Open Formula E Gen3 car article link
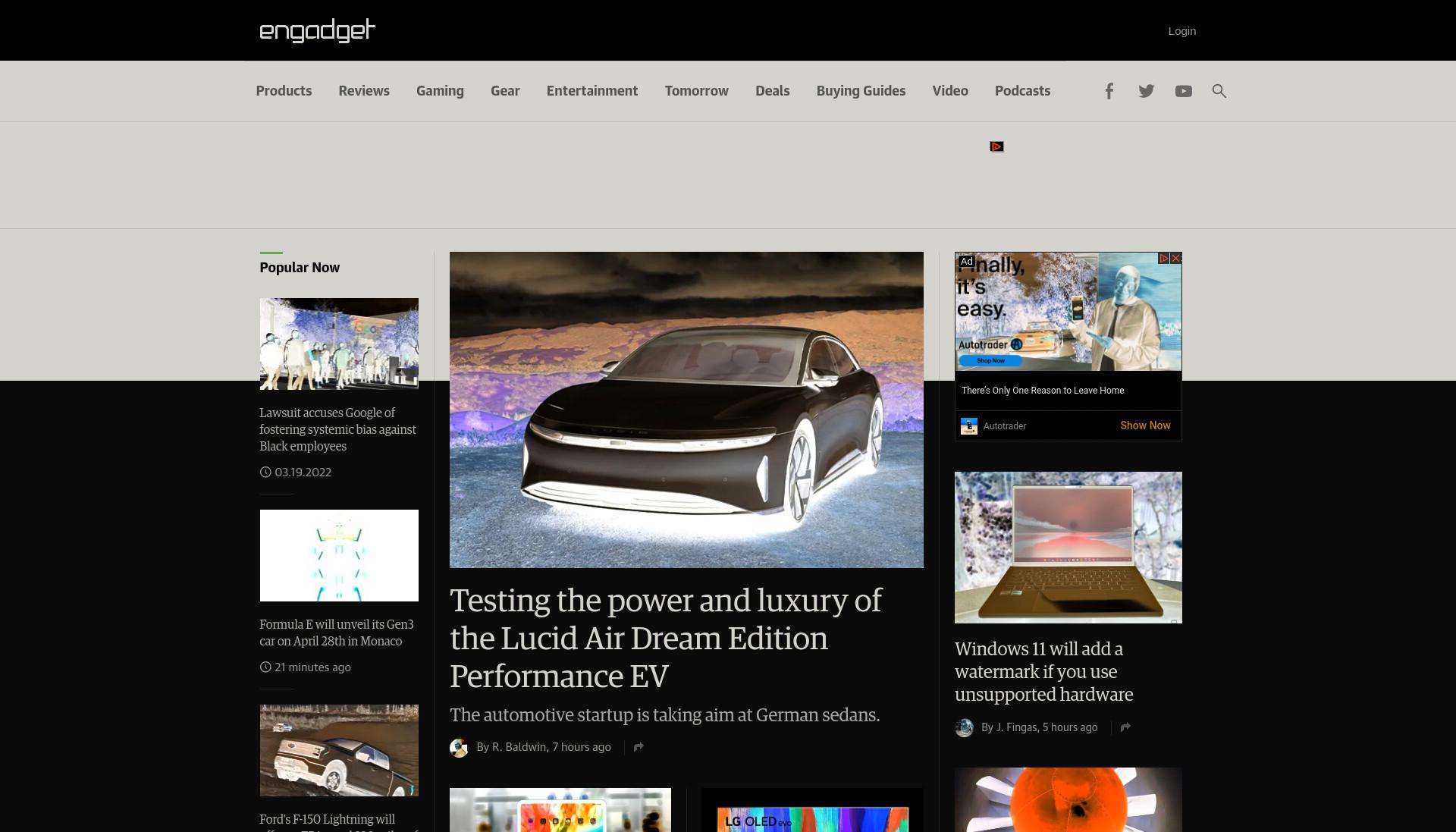 337,633
